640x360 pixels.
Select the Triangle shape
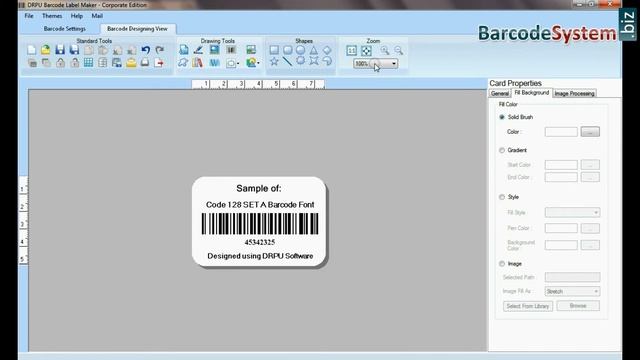tap(313, 50)
